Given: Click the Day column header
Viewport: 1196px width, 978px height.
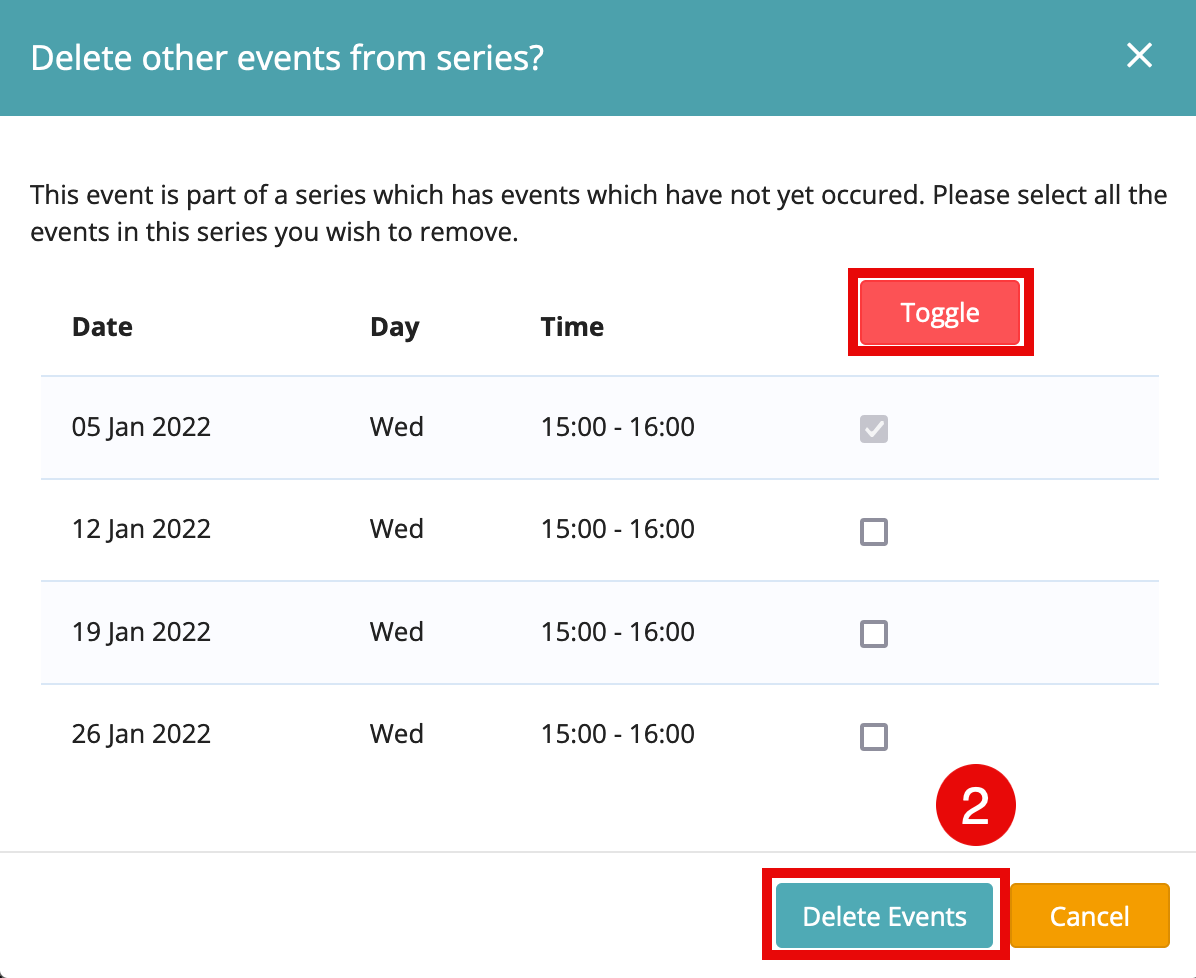Looking at the screenshot, I should pyautogui.click(x=394, y=327).
